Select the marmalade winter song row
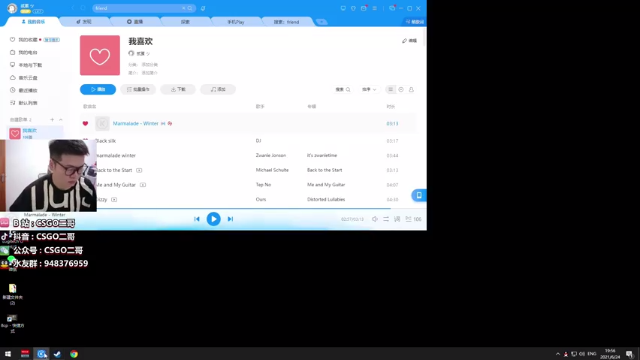 248,156
